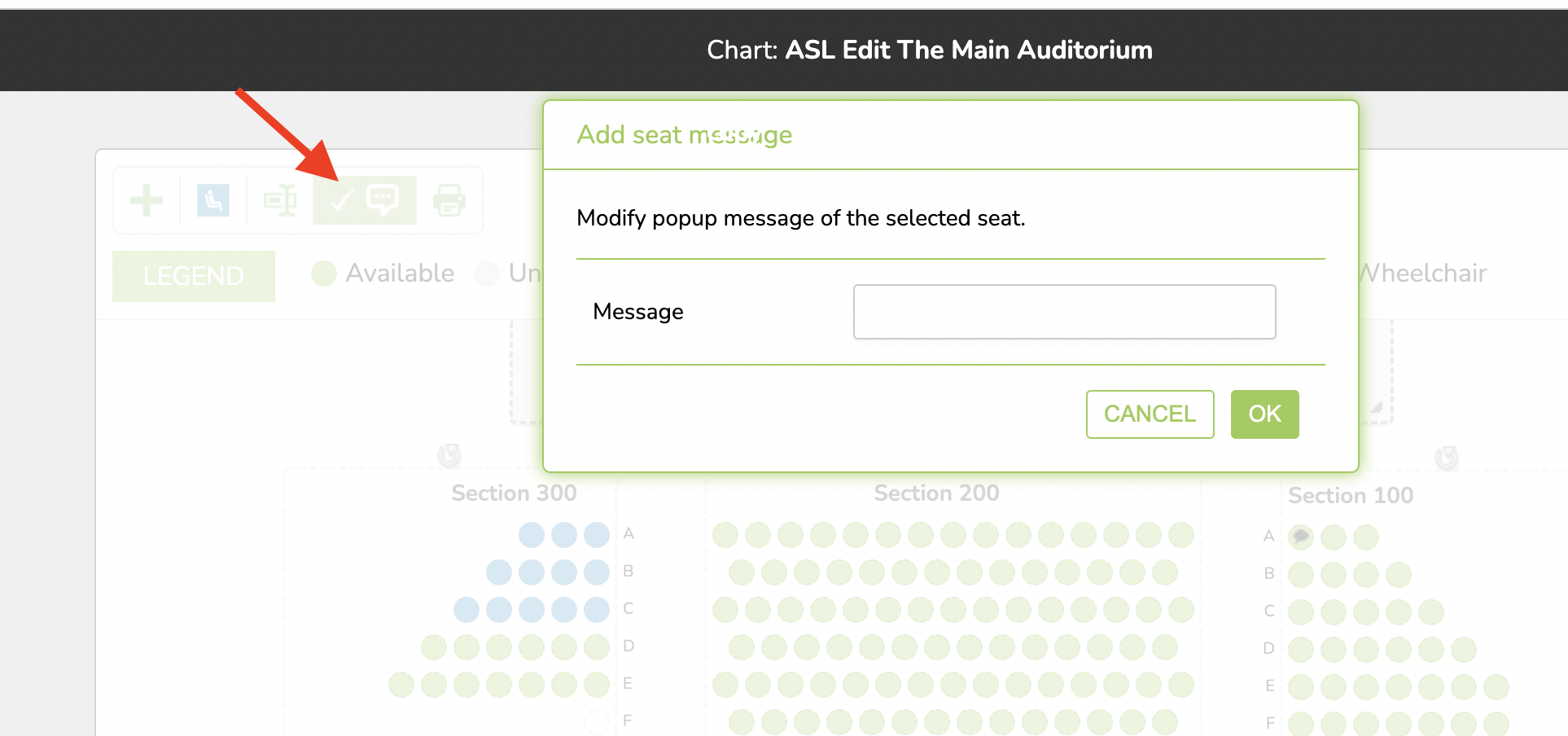The image size is (1568, 736).
Task: Click the plus add icon in toolbar
Action: click(147, 200)
